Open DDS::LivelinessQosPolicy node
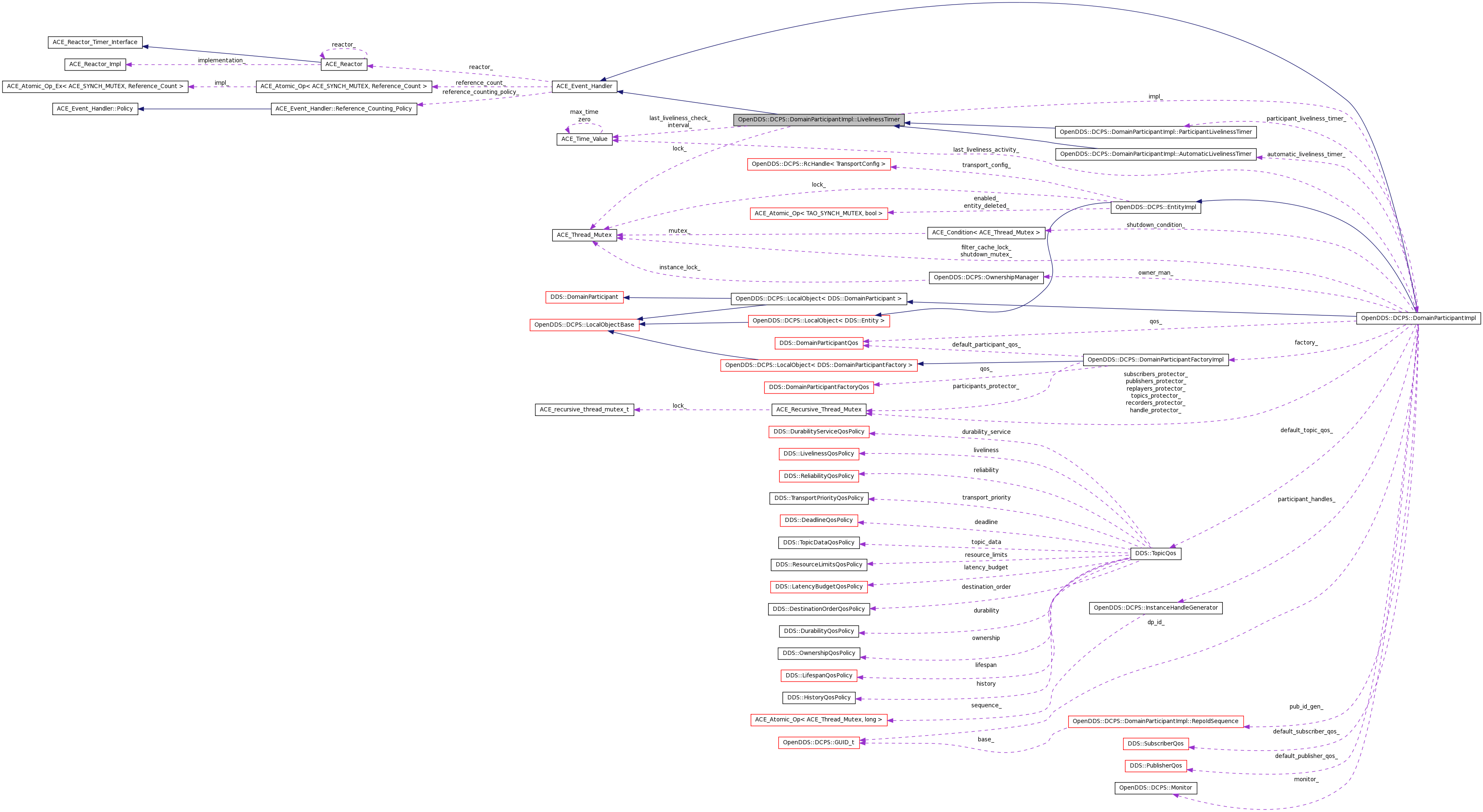 tap(819, 454)
